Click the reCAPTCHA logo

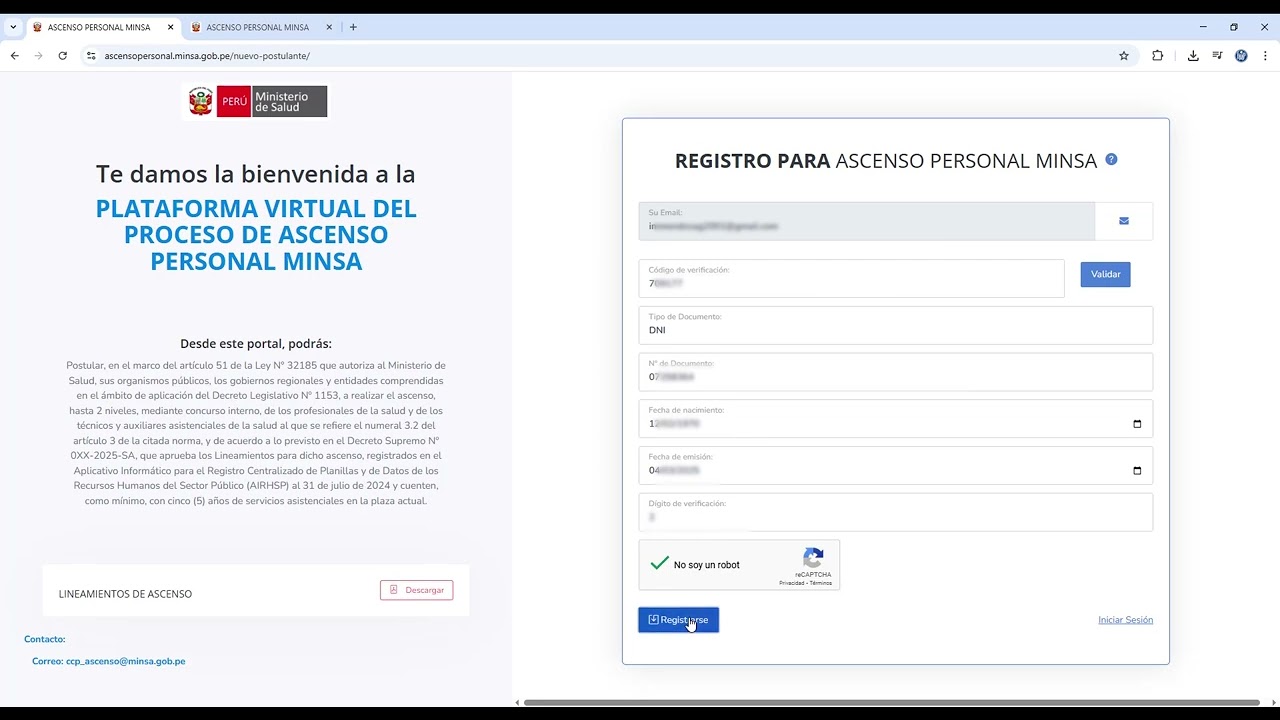pyautogui.click(x=813, y=557)
